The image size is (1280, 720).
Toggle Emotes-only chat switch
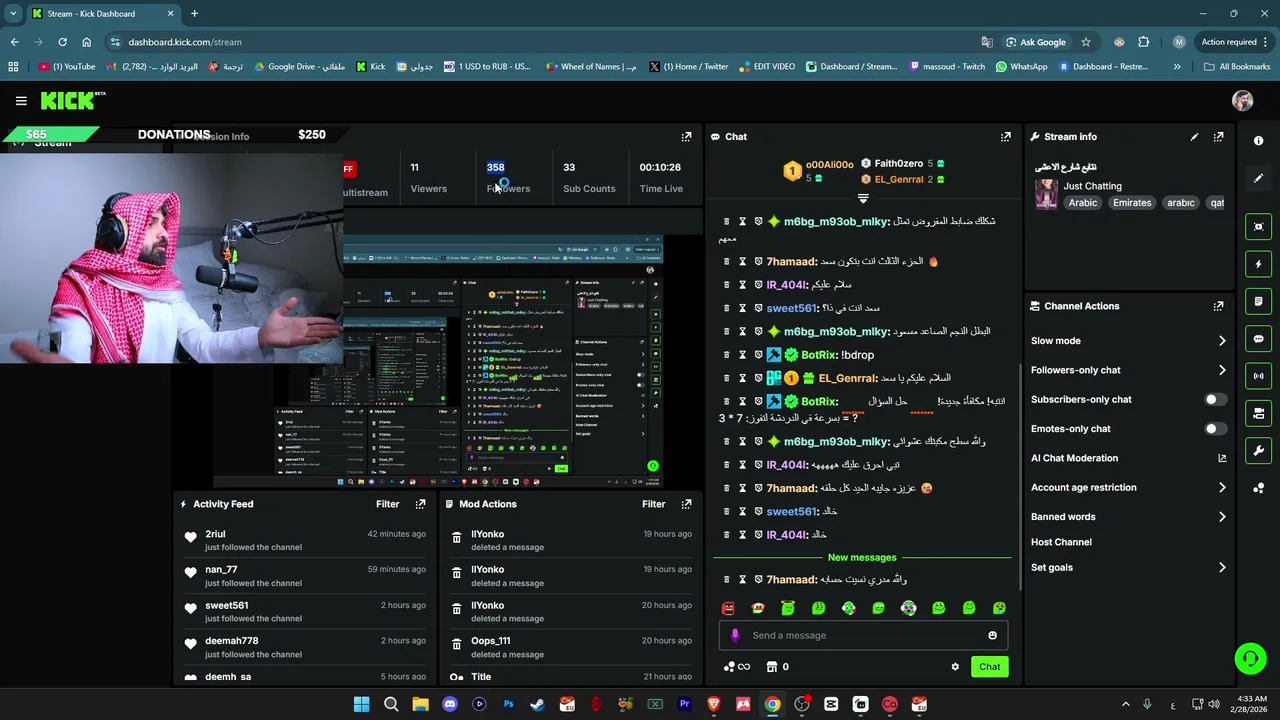pos(1214,429)
